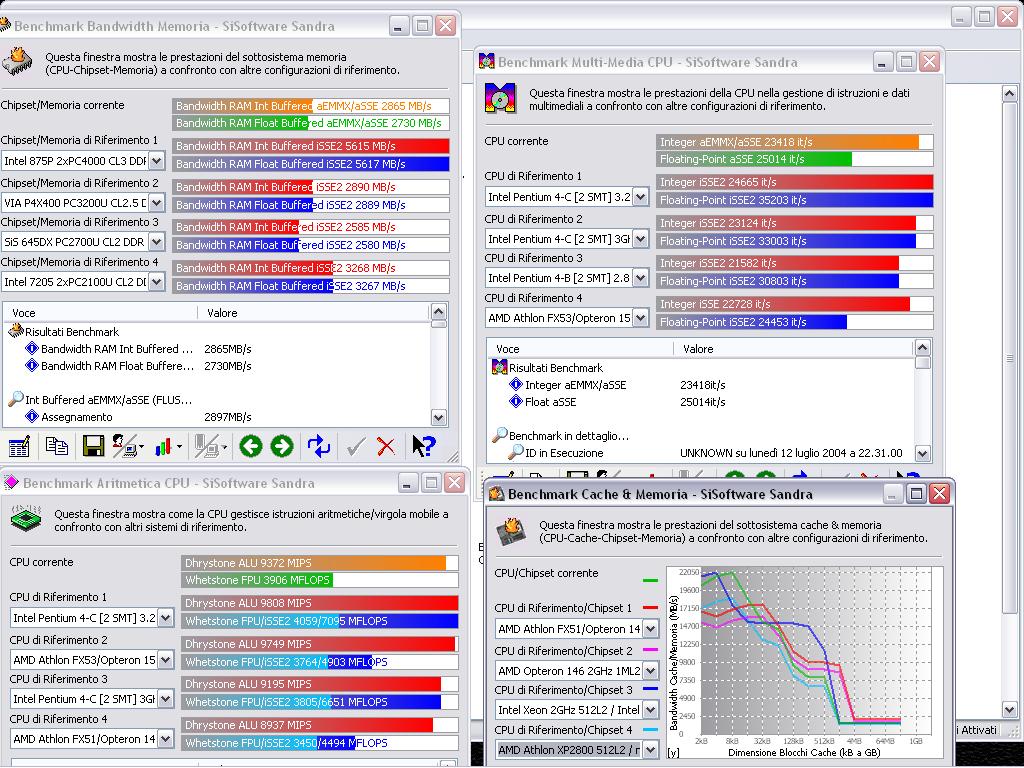Open Intel 875P 2xPC4000 reference chipset dropdown
The height and width of the screenshot is (768, 1024).
pos(157,161)
